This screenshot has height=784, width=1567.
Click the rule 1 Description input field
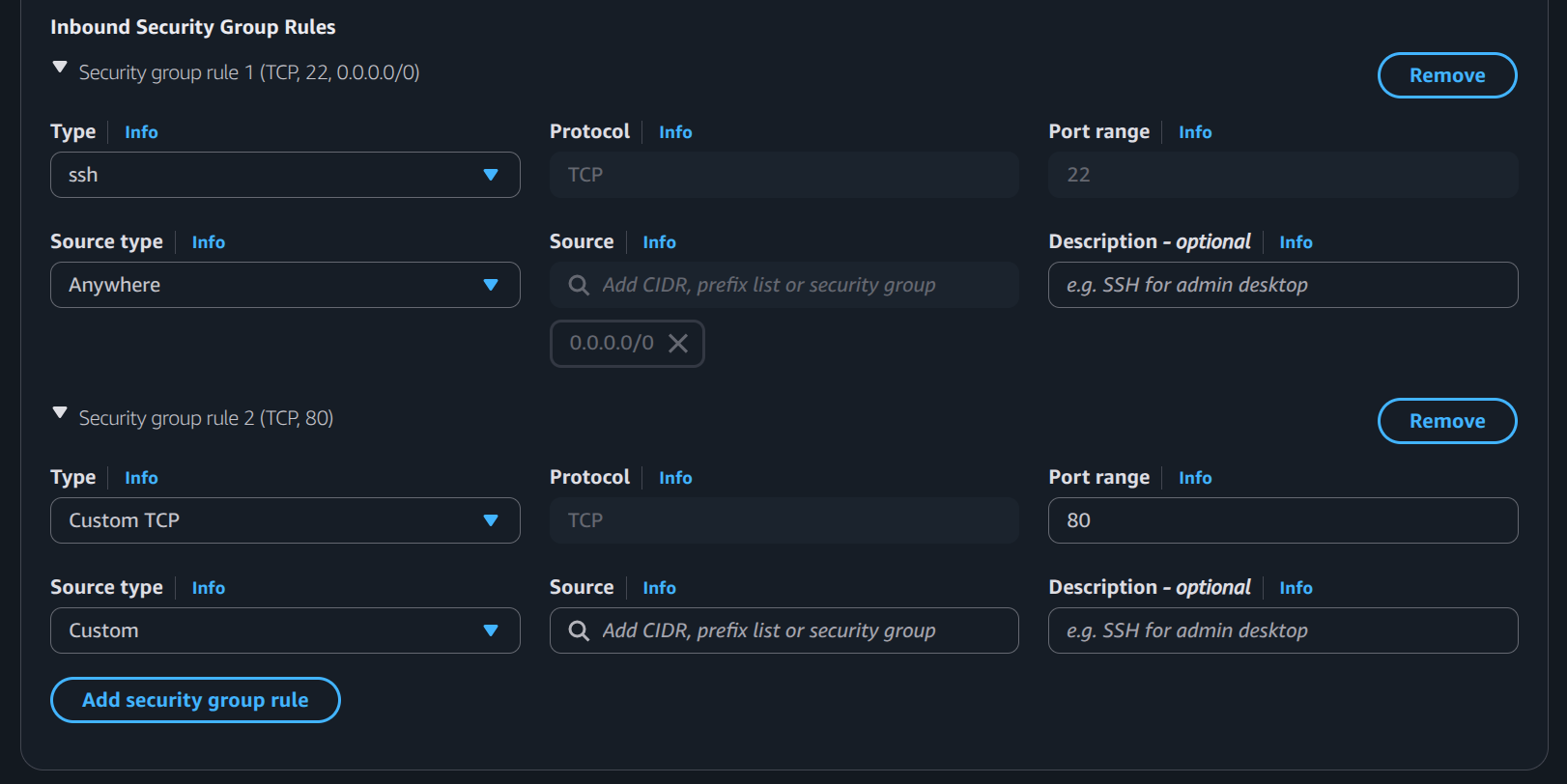pos(1282,285)
